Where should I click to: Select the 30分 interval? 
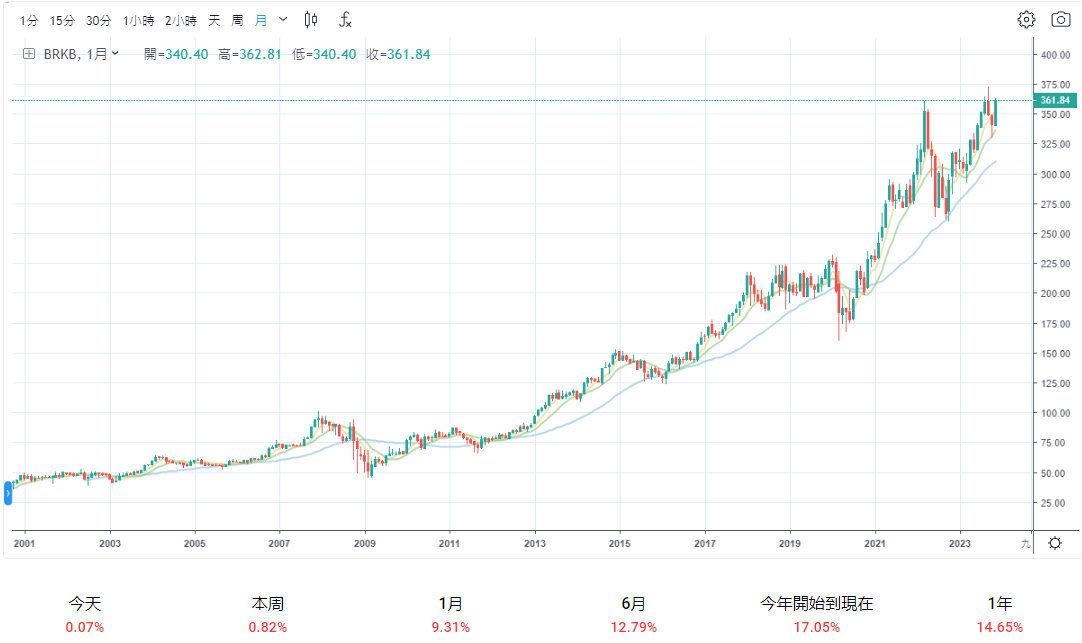click(x=99, y=20)
